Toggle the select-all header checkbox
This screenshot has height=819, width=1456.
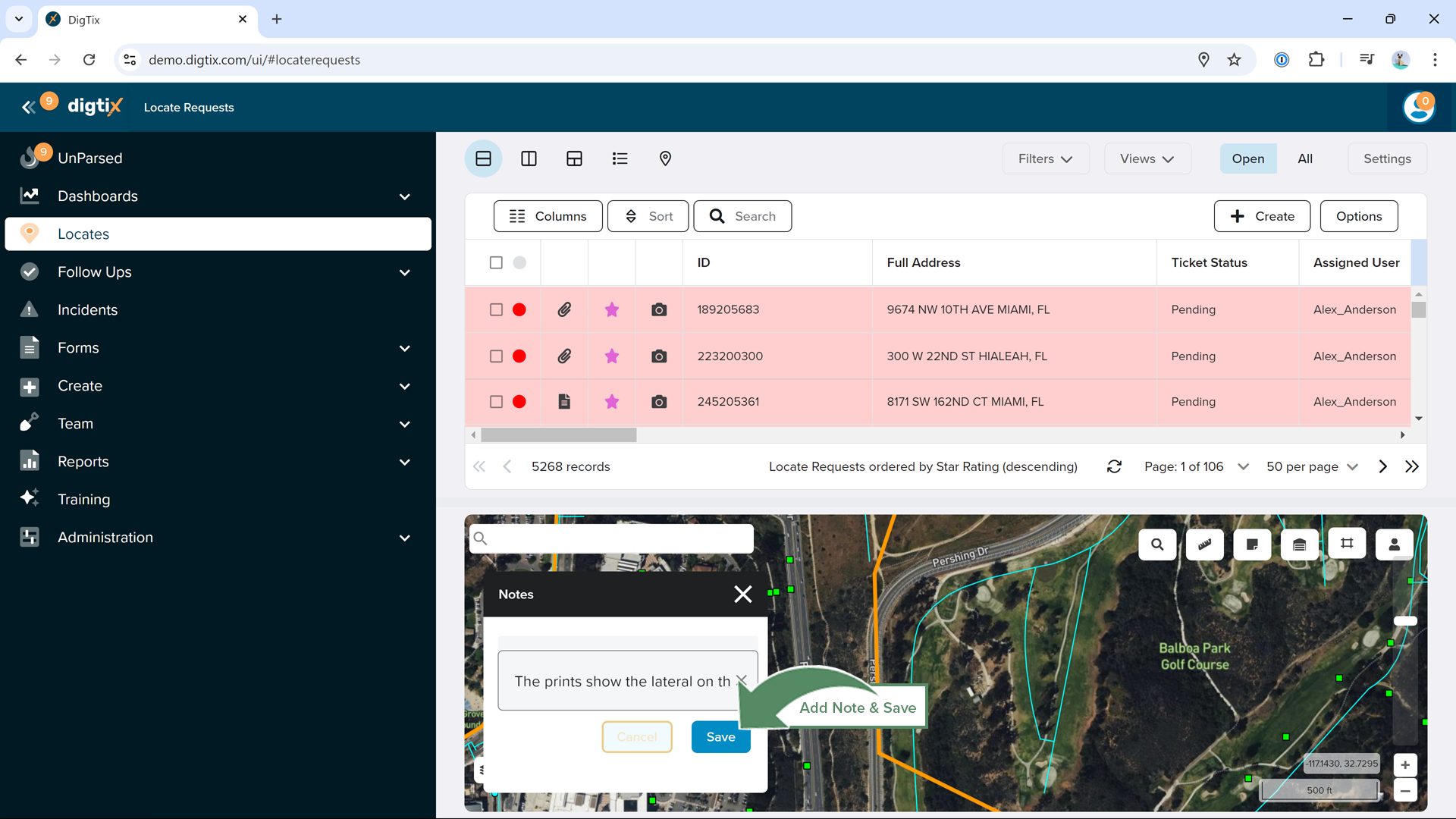point(496,262)
